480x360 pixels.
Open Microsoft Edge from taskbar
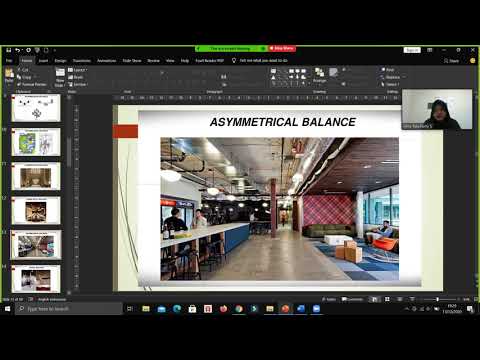coord(177,309)
